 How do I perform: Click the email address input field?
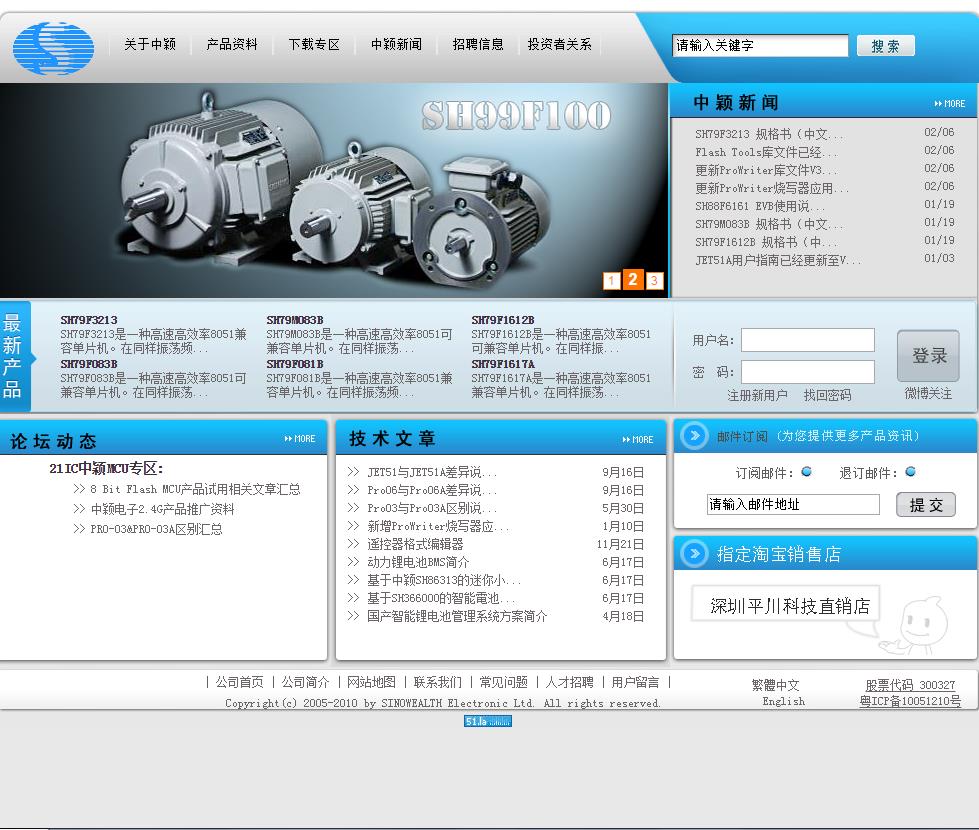click(793, 505)
